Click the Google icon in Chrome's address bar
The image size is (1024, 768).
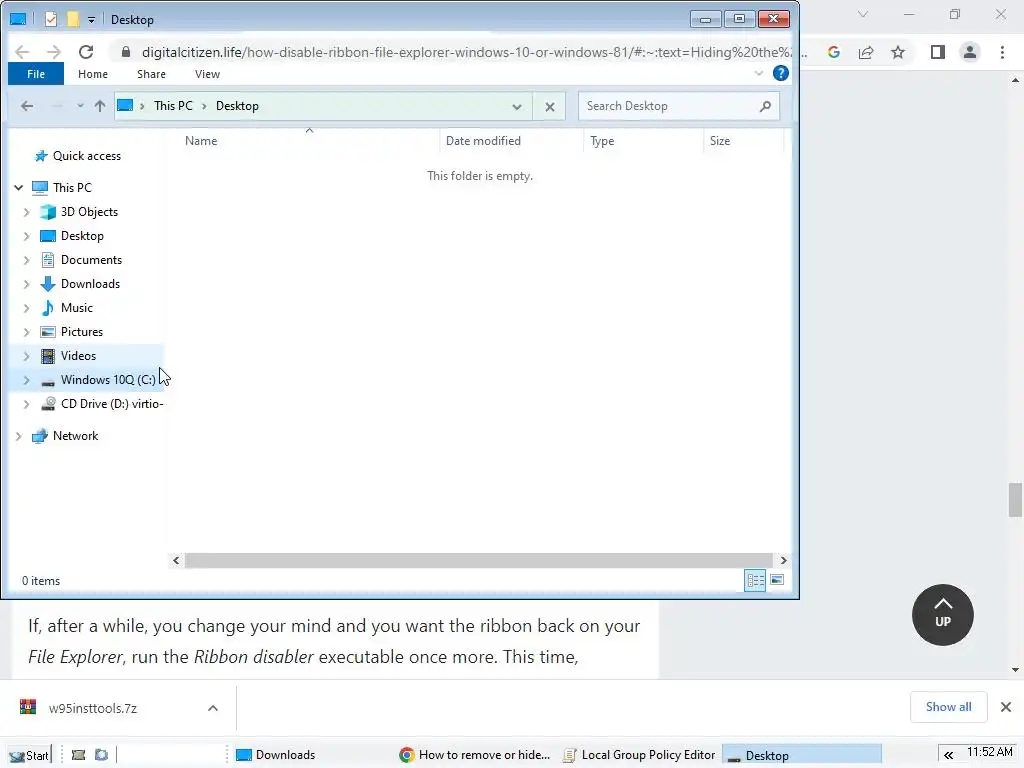pos(833,52)
